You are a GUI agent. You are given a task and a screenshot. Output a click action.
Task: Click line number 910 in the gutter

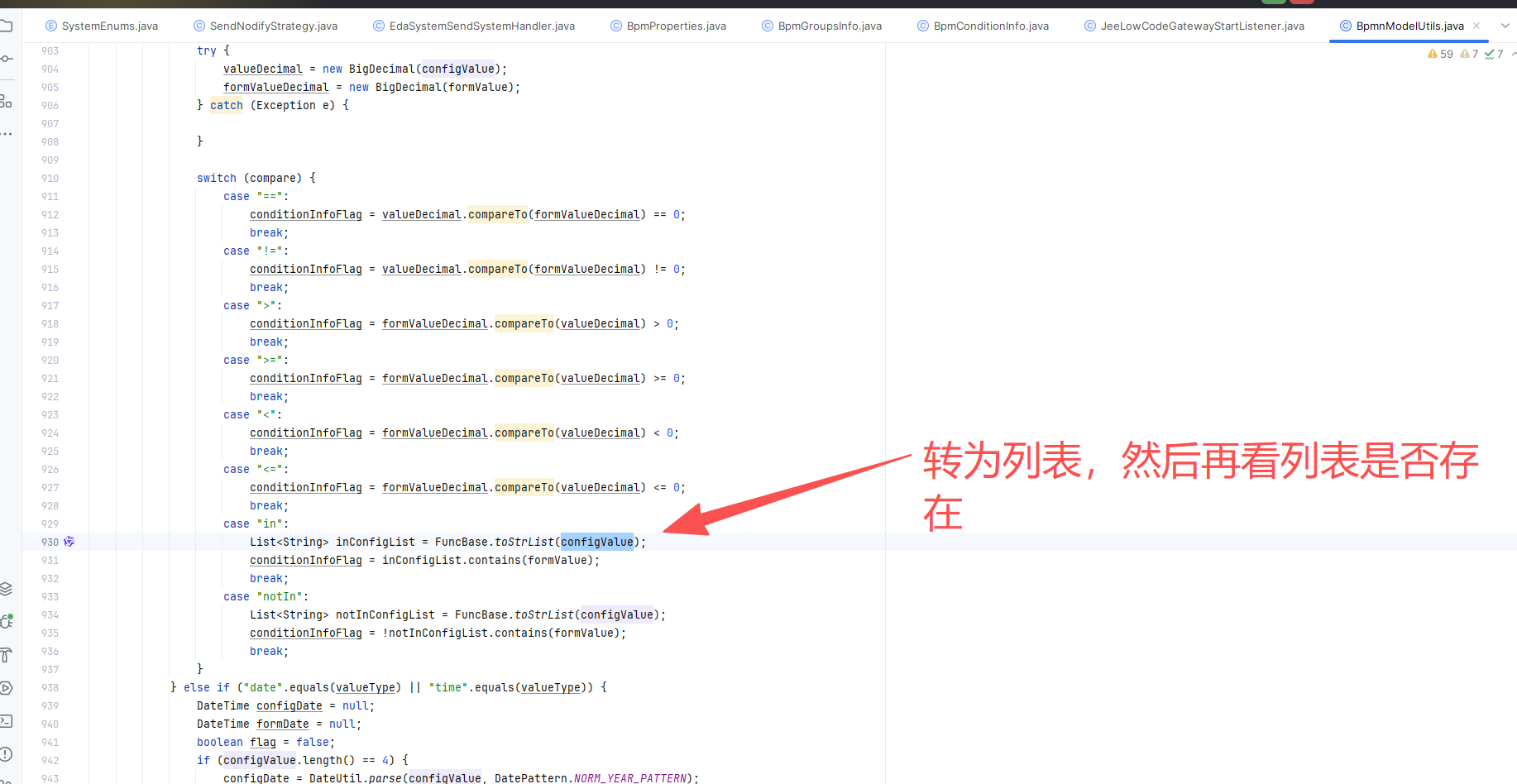click(50, 178)
